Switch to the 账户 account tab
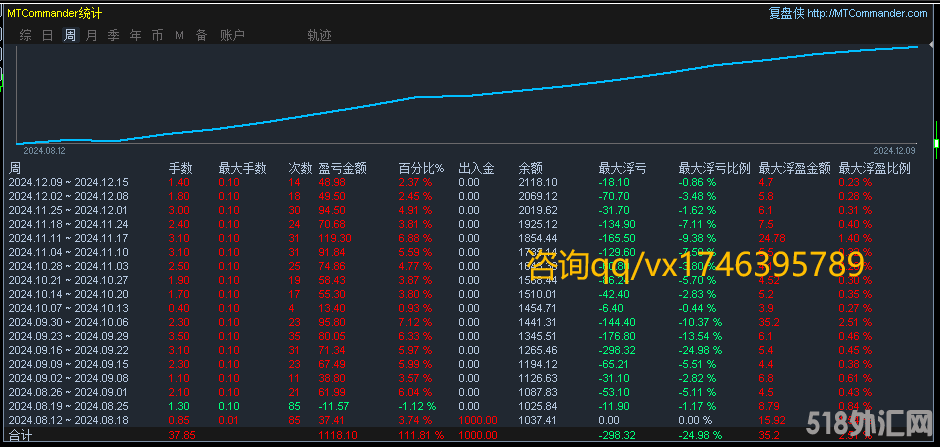 pos(232,35)
